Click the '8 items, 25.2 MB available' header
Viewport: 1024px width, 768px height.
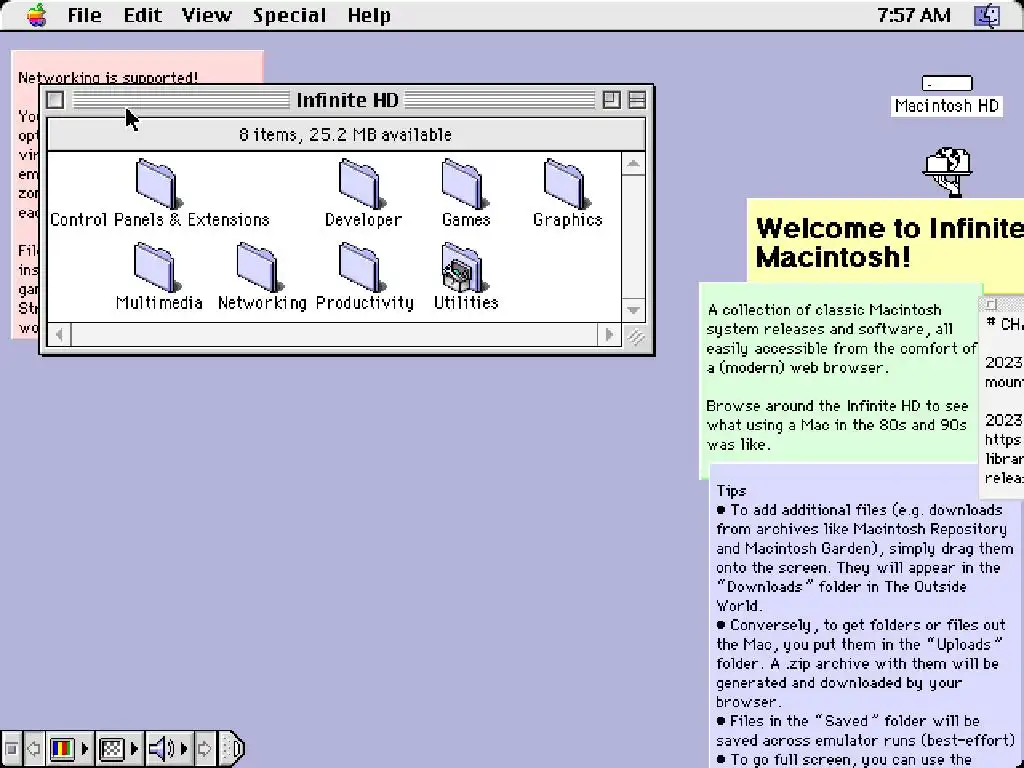pyautogui.click(x=346, y=135)
